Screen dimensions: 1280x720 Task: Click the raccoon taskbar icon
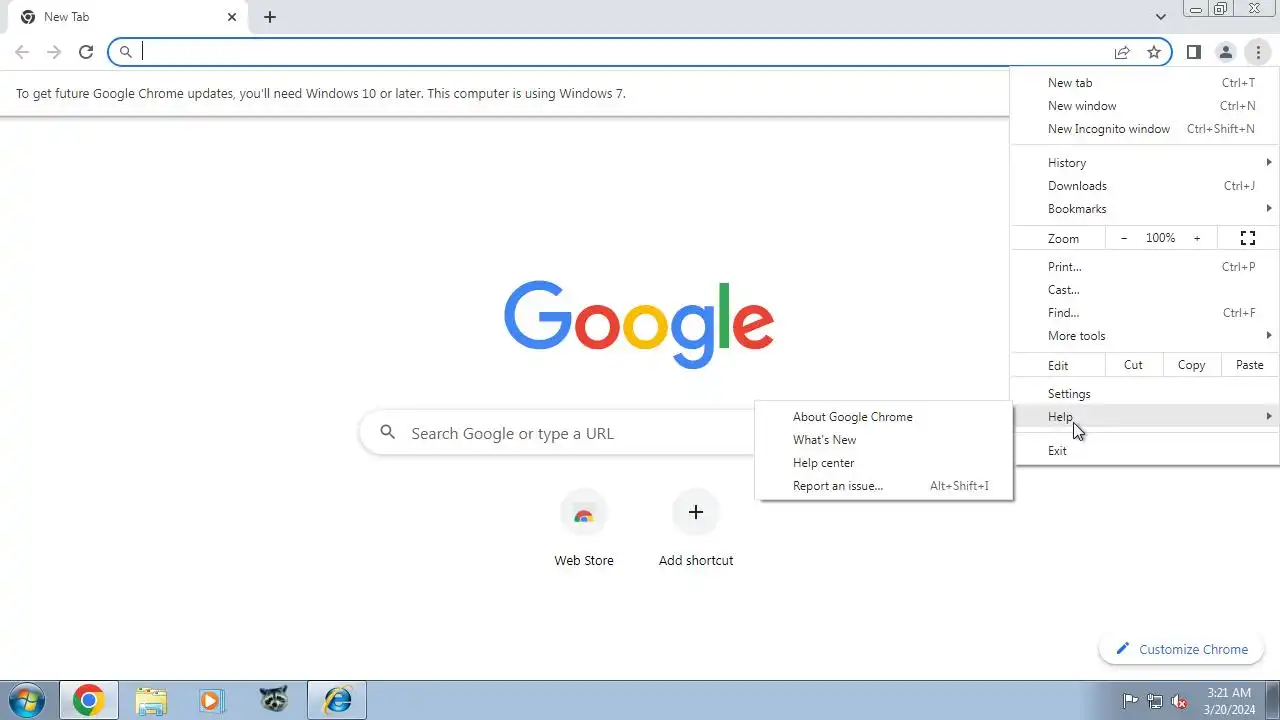pyautogui.click(x=274, y=700)
